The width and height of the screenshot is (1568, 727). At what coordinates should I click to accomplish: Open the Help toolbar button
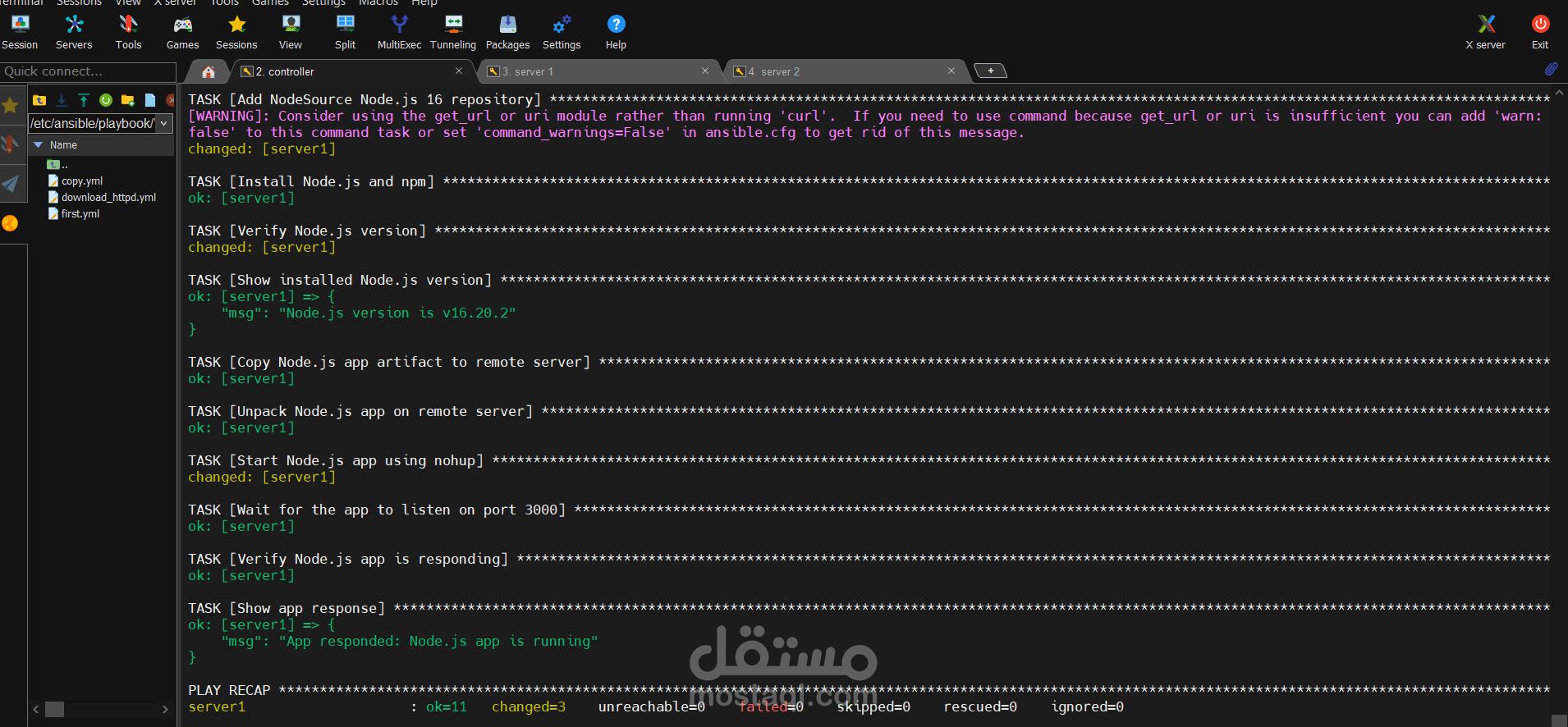[x=616, y=33]
